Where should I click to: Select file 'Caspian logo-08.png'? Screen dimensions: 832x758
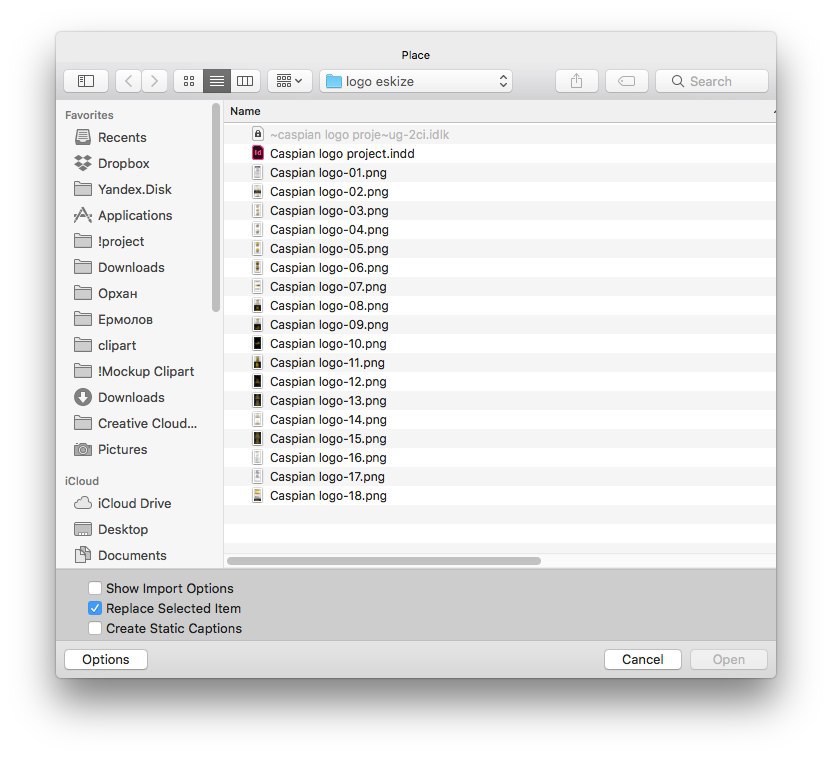[499, 306]
